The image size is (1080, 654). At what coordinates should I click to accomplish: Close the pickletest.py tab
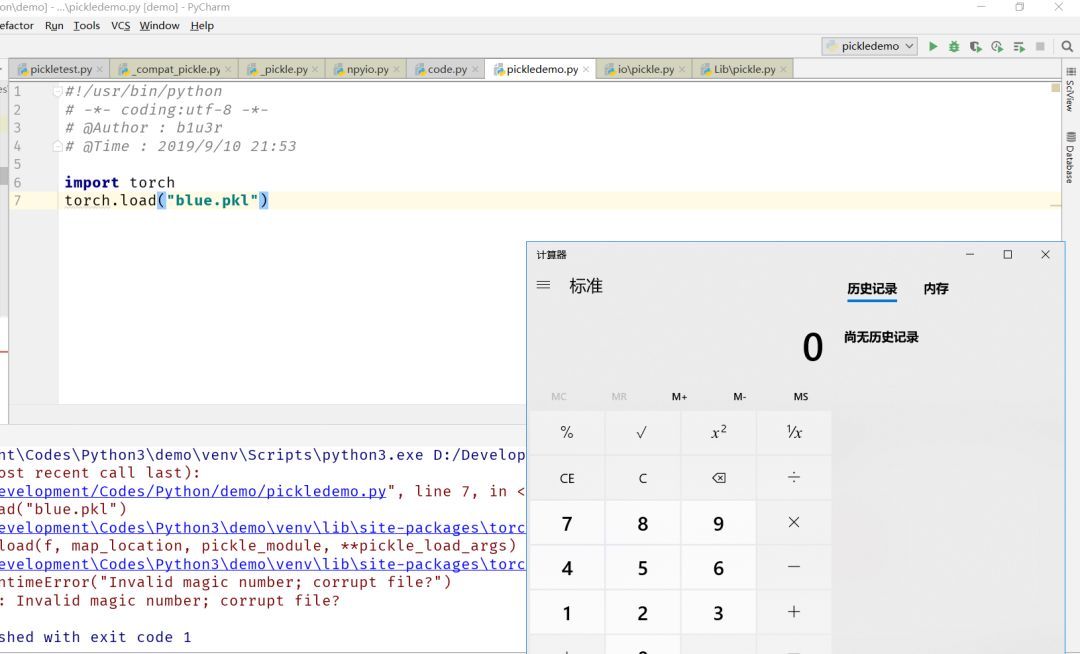[100, 70]
